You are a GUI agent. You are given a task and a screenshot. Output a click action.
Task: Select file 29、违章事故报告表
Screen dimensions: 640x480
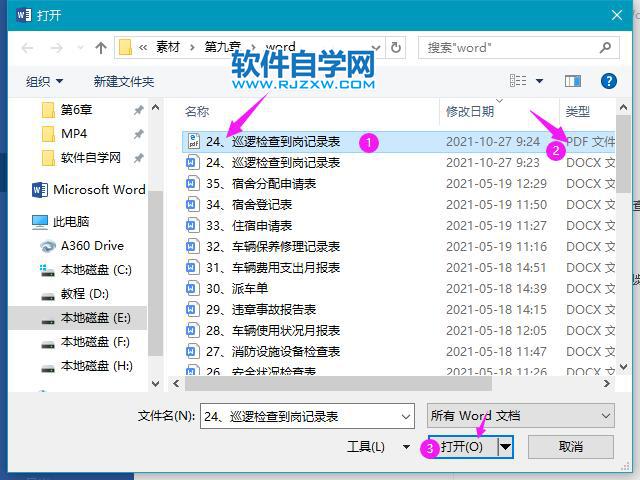(x=398, y=310)
